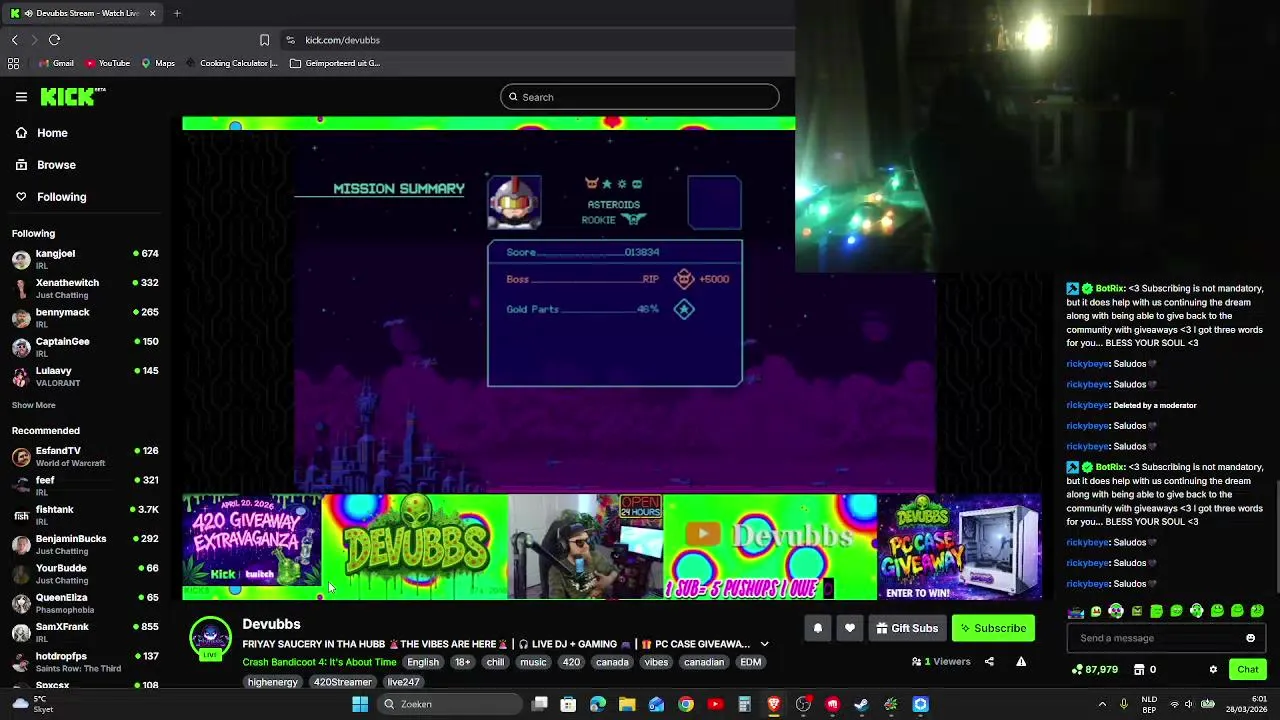This screenshot has height=720, width=1280.
Task: Open the Kick hamburger sidebar menu
Action: point(21,97)
